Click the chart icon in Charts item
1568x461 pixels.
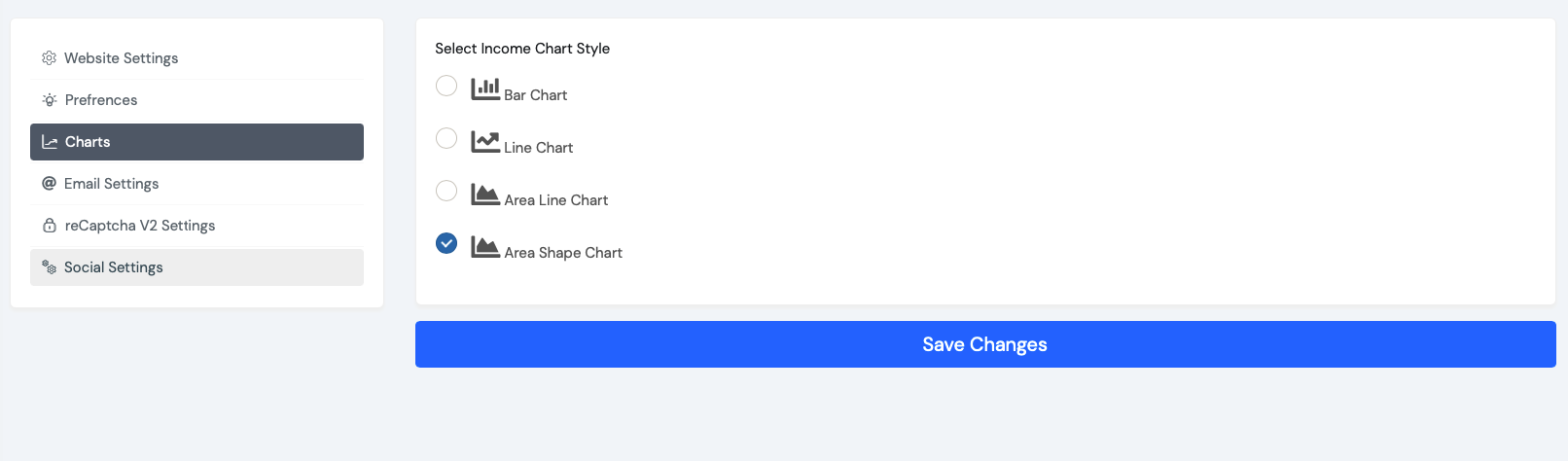point(50,142)
